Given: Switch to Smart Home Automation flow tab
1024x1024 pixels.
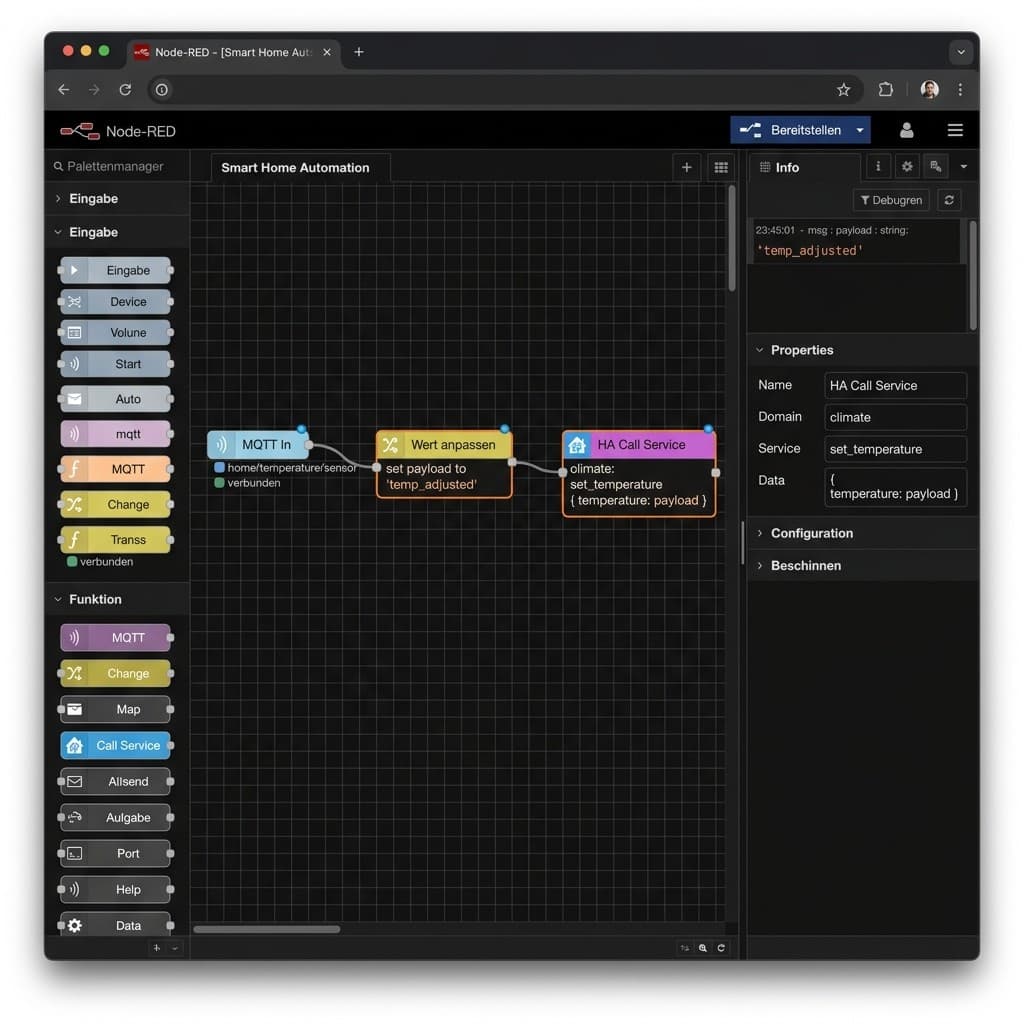Looking at the screenshot, I should [300, 168].
